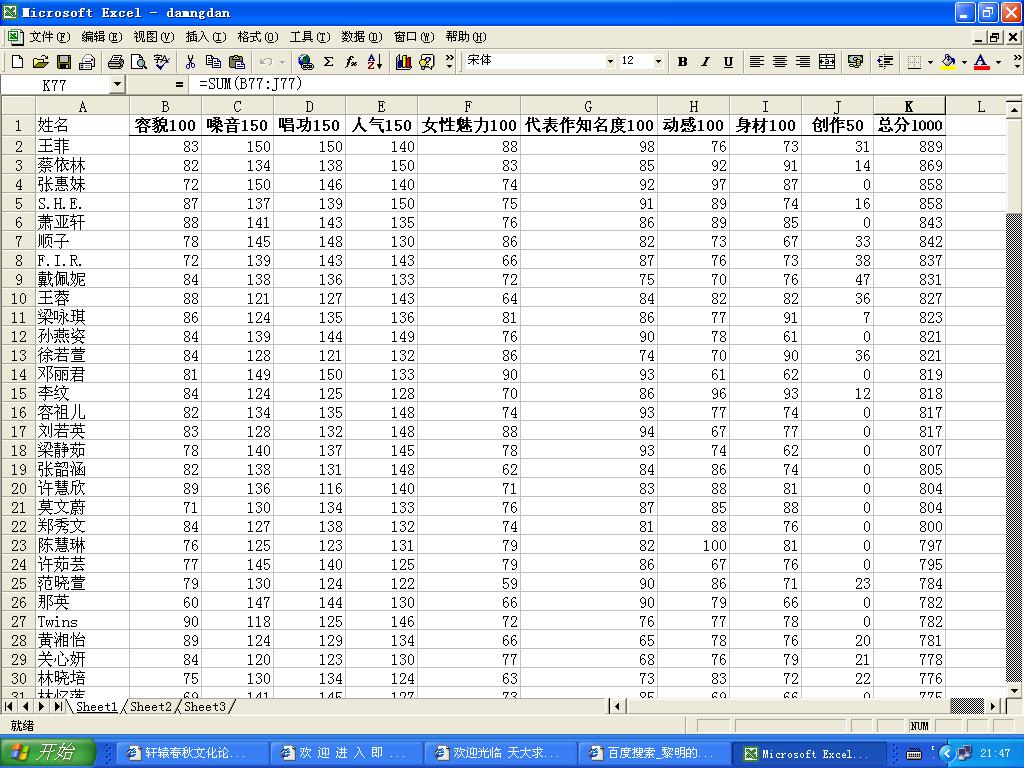This screenshot has width=1024, height=768.
Task: Open the 格式 (Format) menu
Action: point(256,37)
